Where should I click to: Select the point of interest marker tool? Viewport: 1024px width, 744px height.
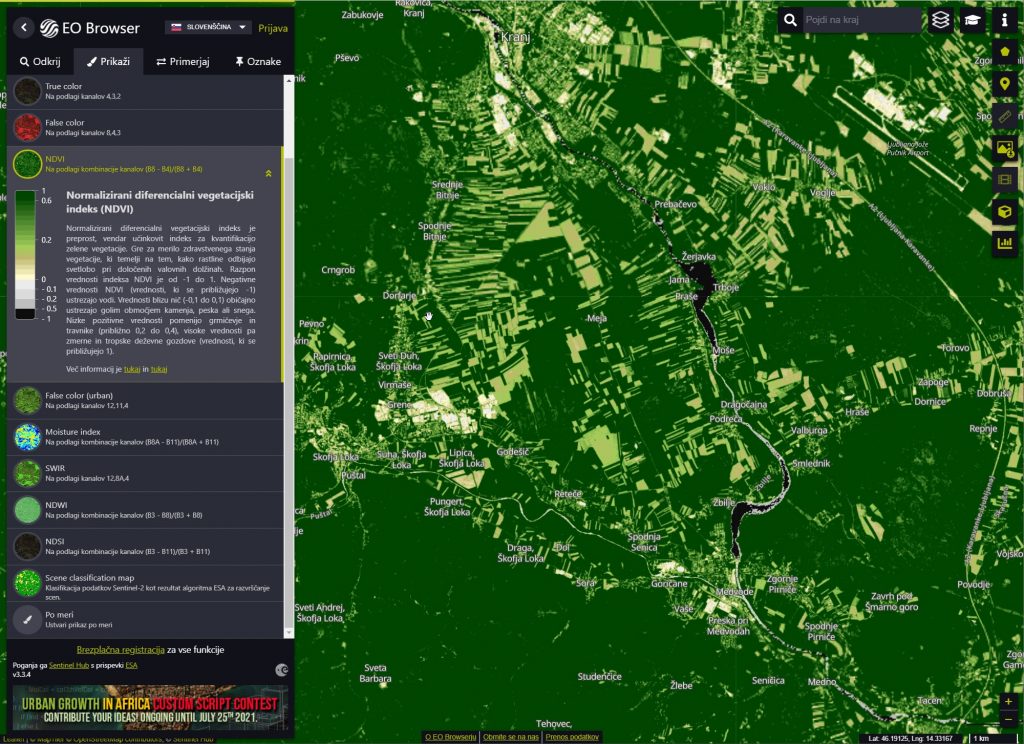tap(1004, 84)
